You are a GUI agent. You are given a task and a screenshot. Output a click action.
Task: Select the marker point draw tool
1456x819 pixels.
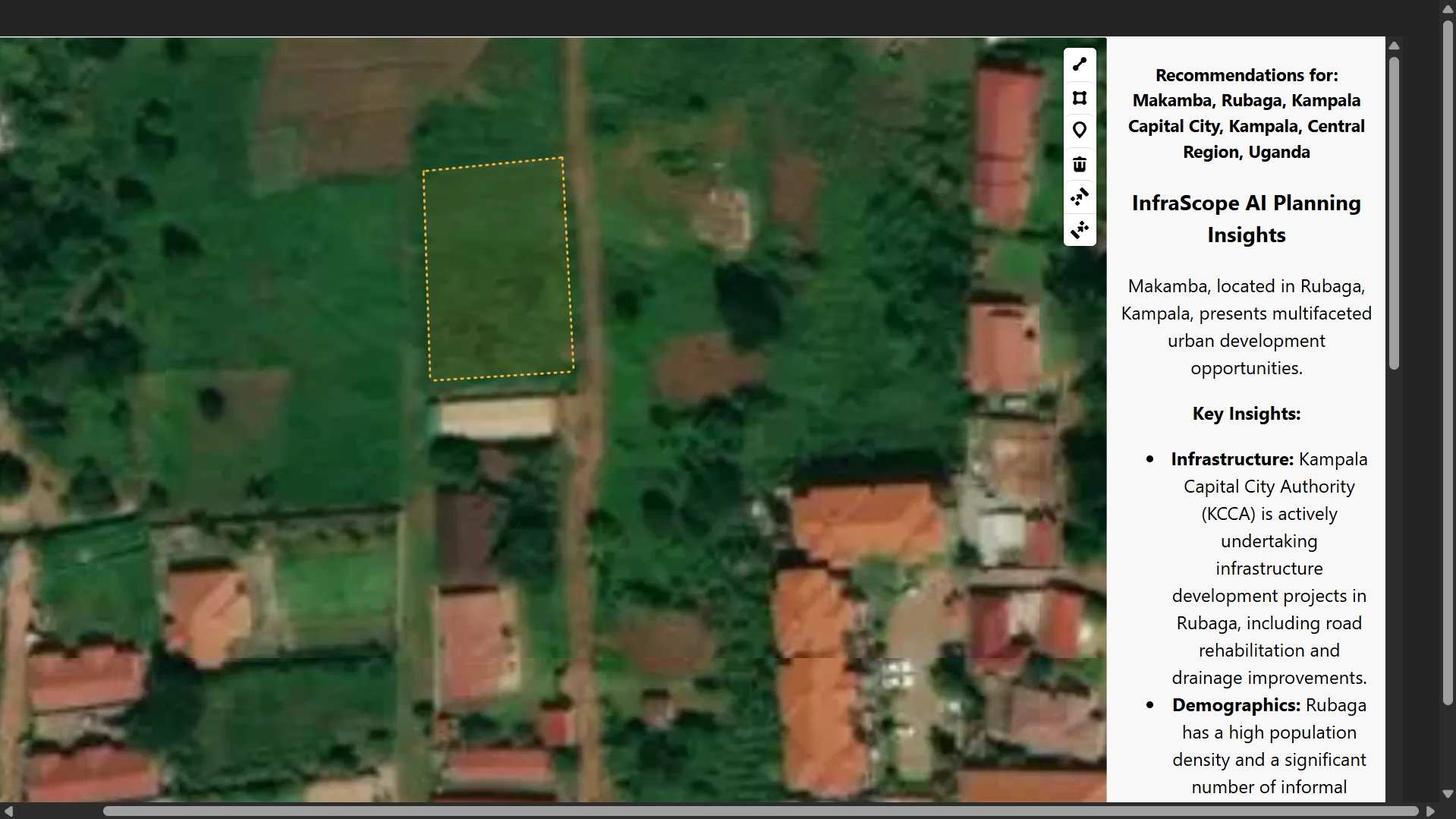click(x=1080, y=131)
